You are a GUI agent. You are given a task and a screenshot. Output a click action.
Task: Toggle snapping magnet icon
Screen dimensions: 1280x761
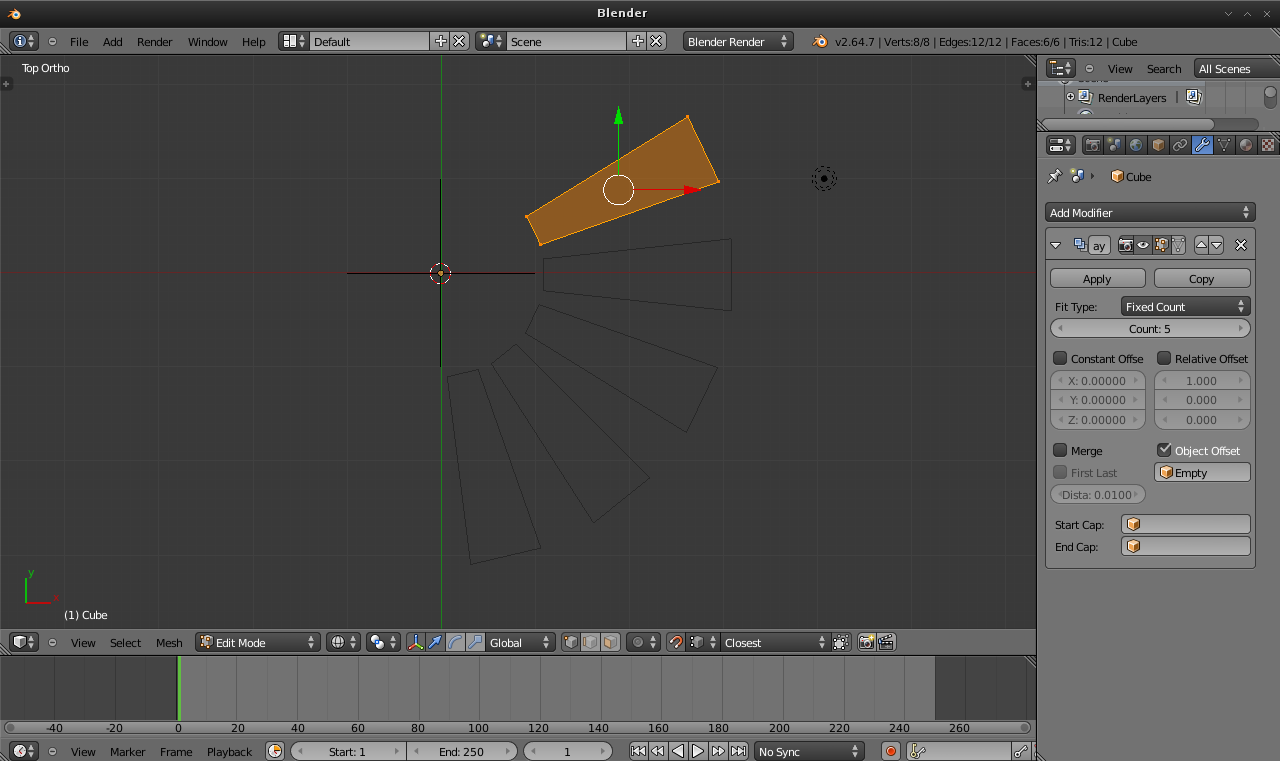pos(676,642)
